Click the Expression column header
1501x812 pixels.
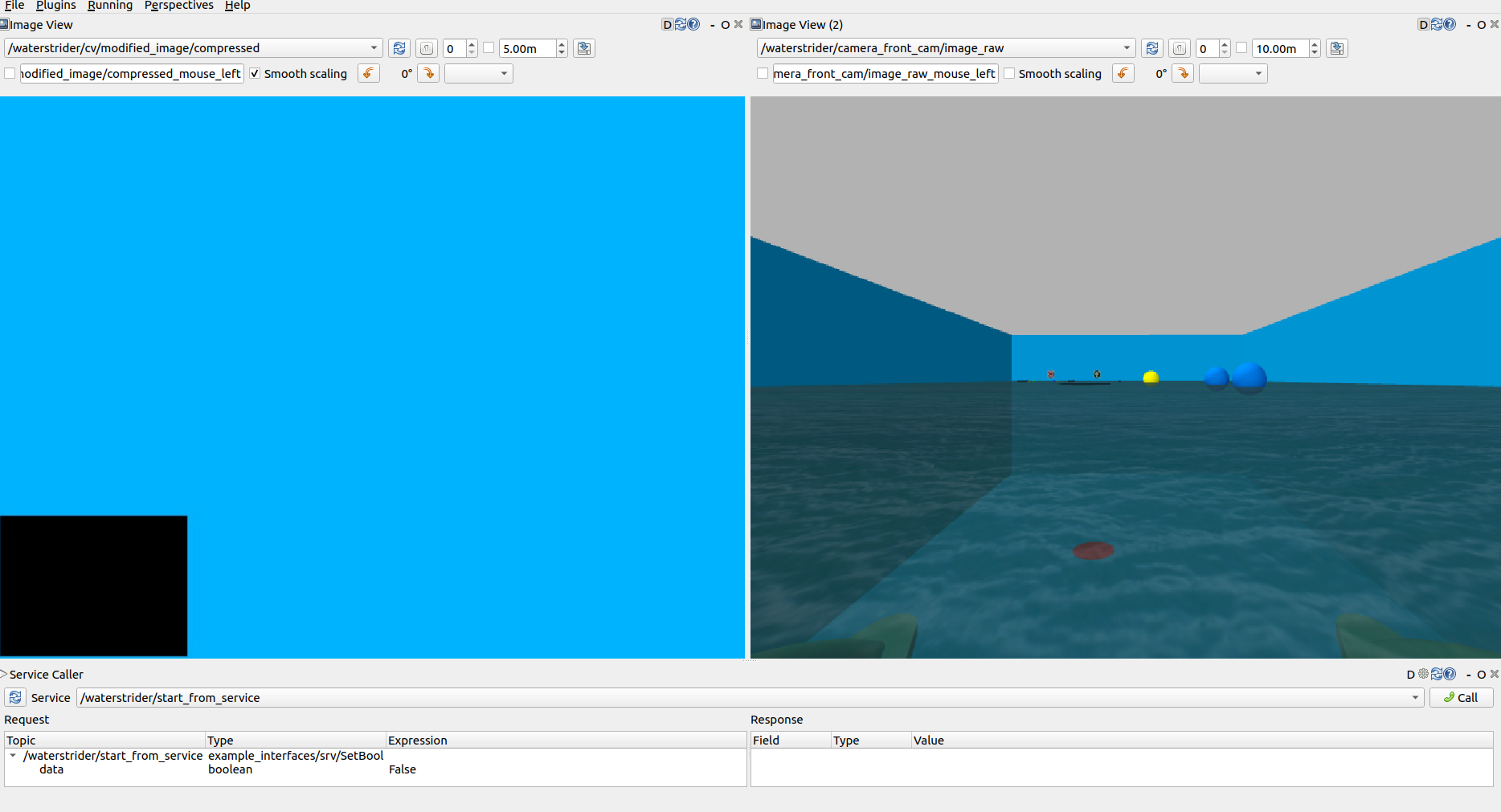click(566, 740)
